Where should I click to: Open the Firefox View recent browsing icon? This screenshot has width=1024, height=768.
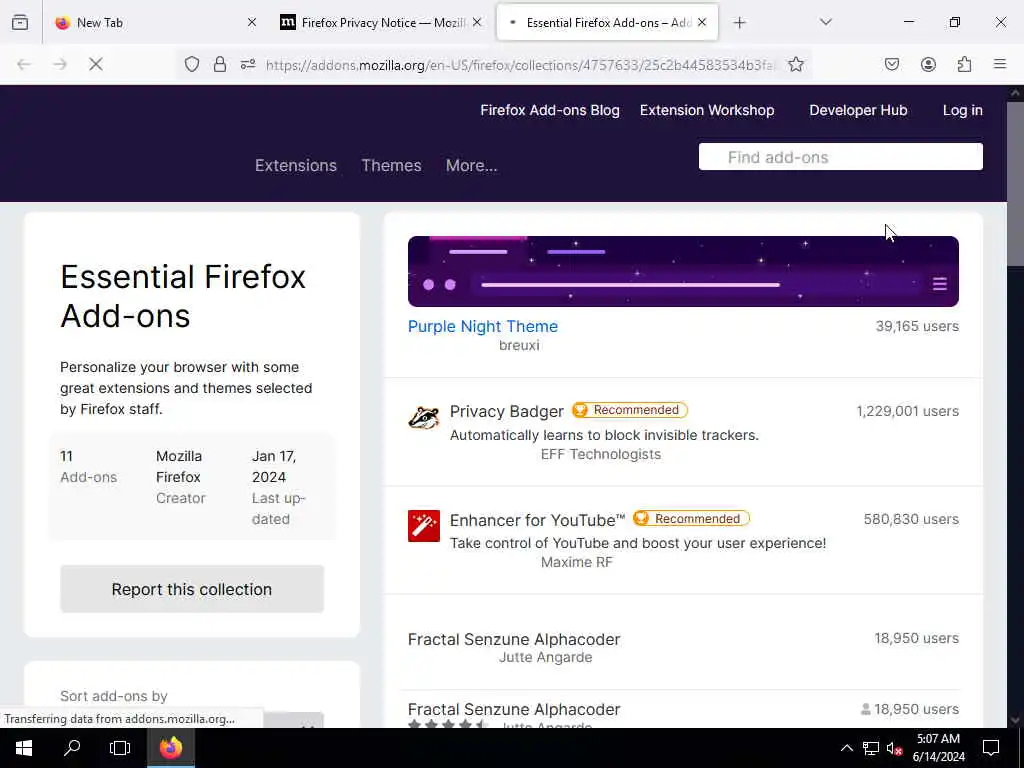click(x=20, y=22)
